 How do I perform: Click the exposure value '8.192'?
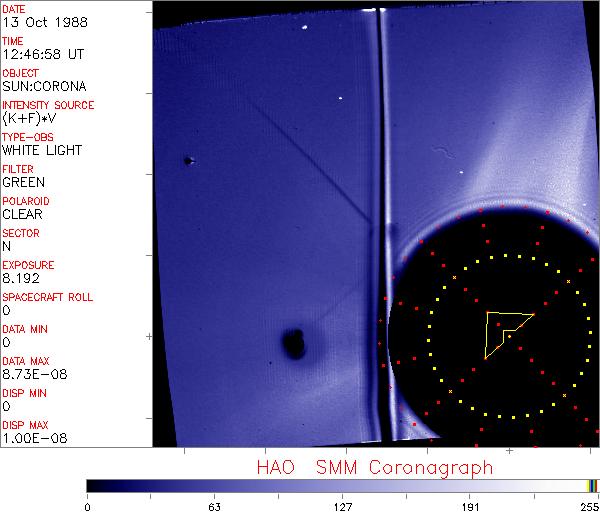21,279
